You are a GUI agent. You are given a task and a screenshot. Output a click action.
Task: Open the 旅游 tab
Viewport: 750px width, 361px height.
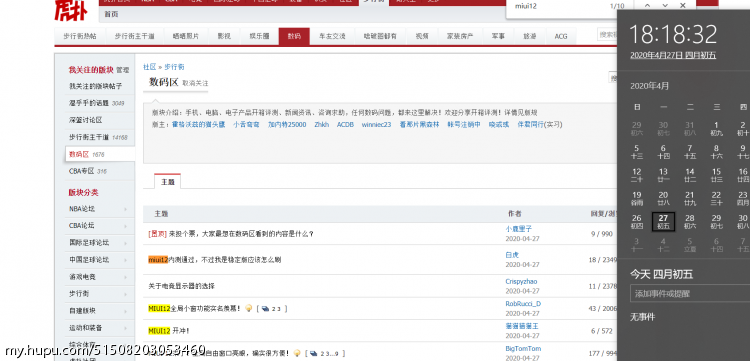pyautogui.click(x=529, y=36)
